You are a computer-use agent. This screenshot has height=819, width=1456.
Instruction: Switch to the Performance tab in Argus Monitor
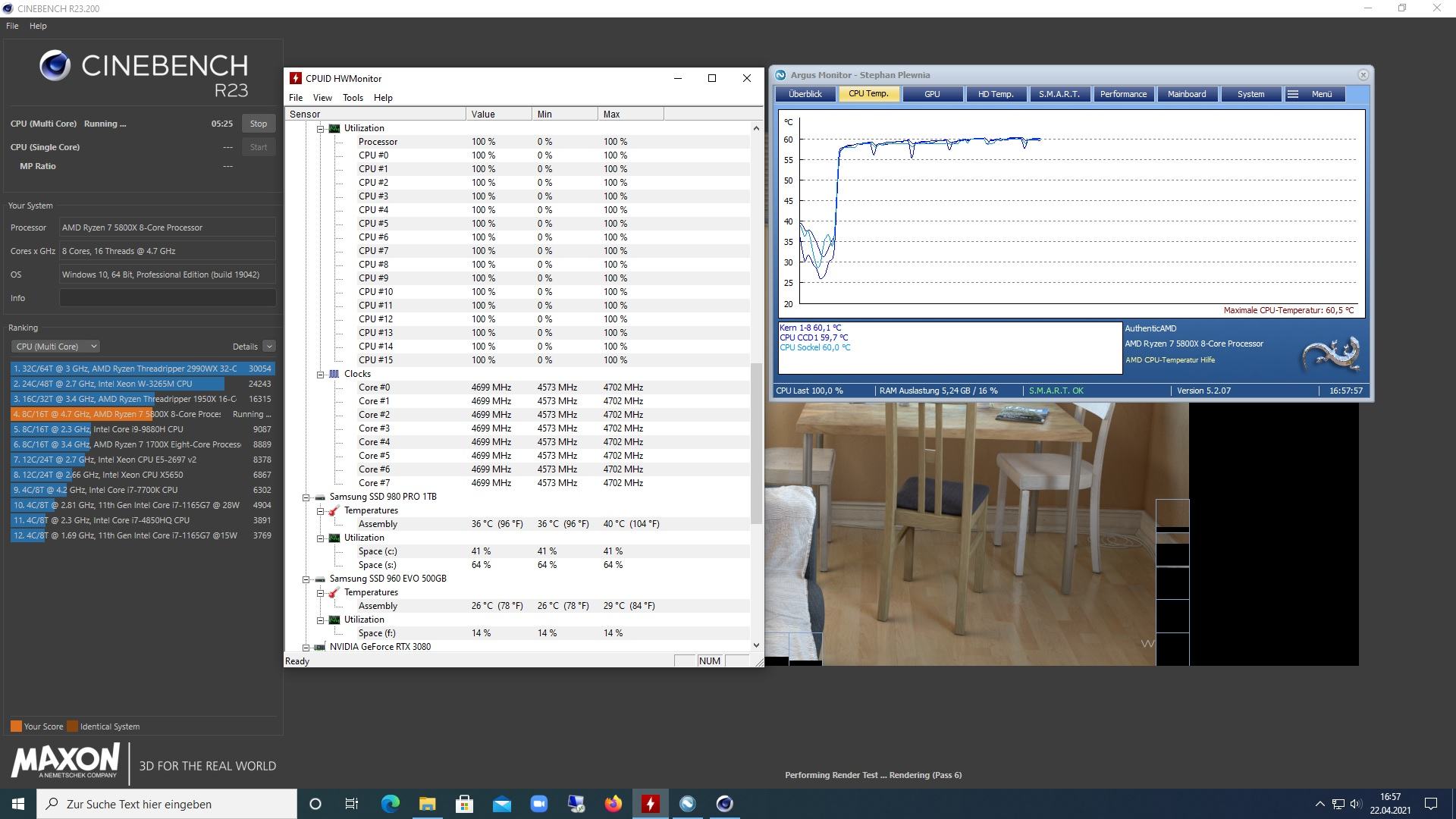[1123, 94]
